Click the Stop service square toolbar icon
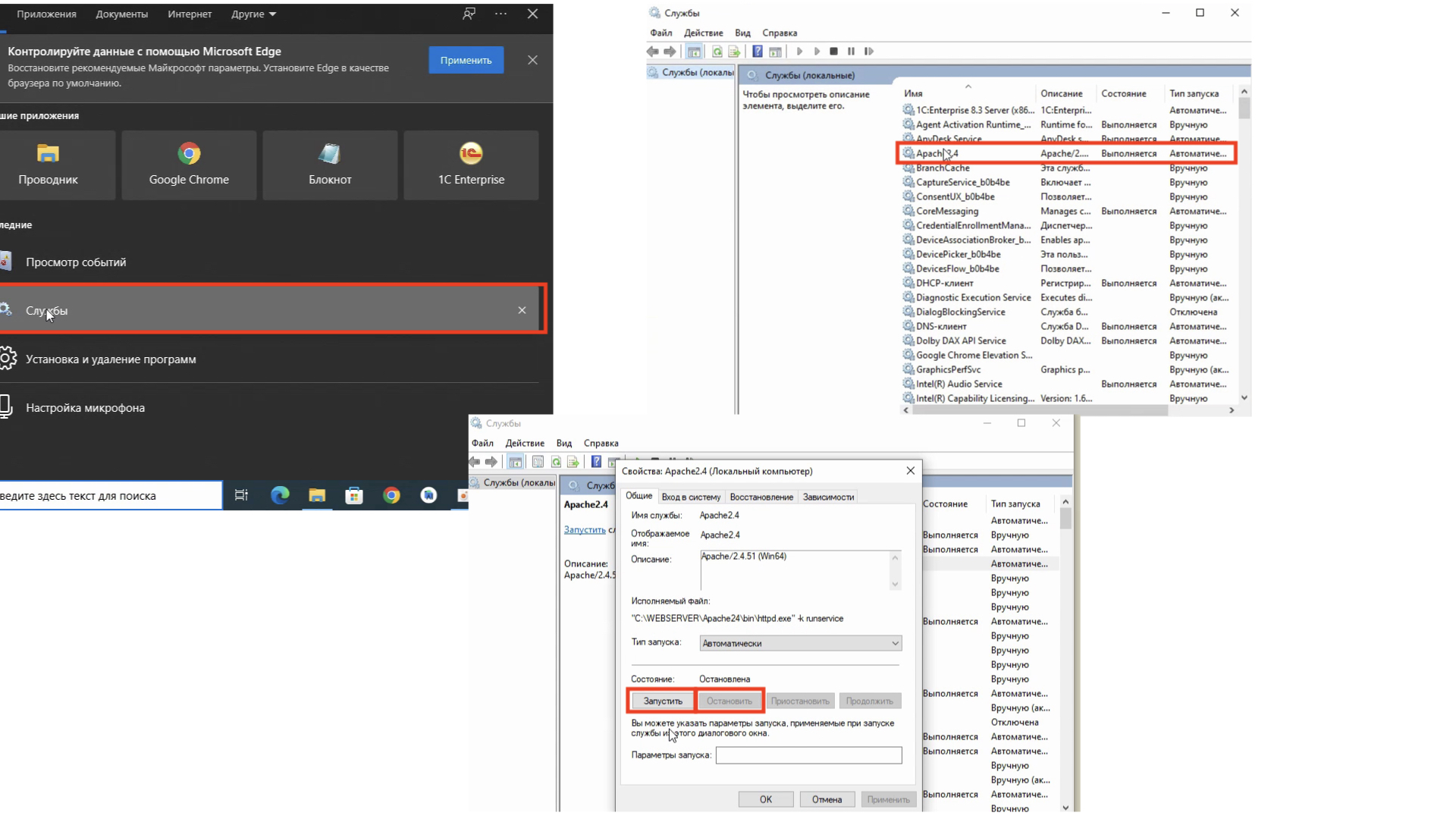 click(833, 52)
